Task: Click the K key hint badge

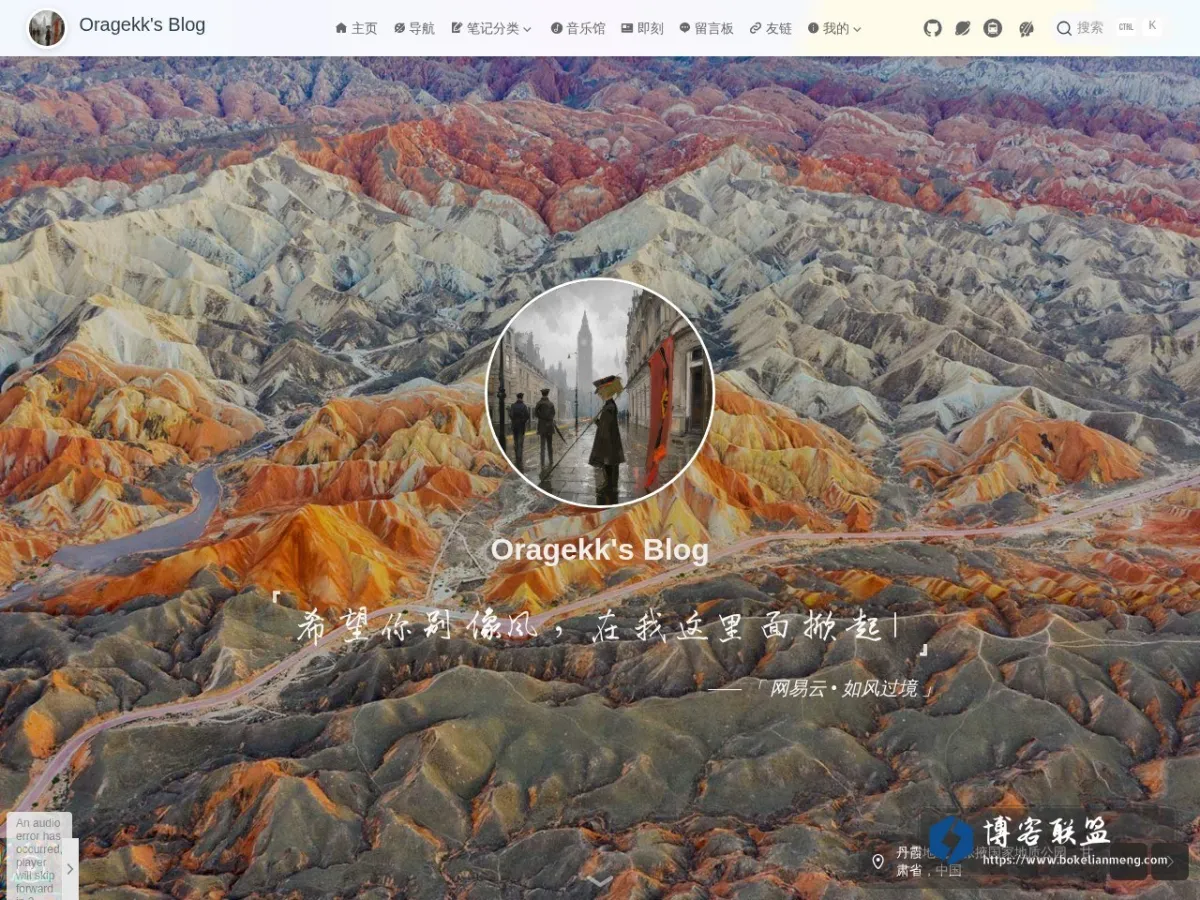Action: [x=1152, y=26]
